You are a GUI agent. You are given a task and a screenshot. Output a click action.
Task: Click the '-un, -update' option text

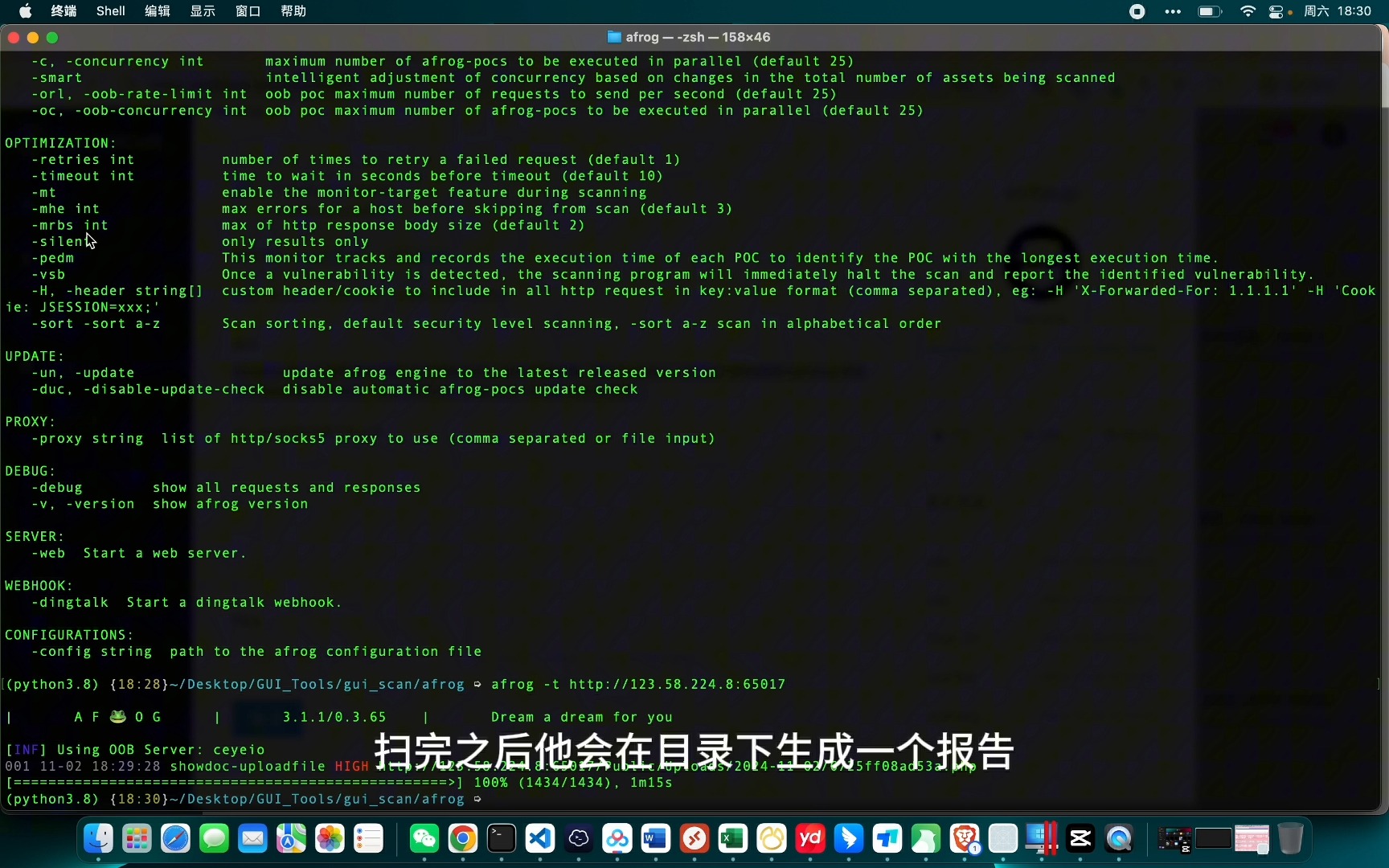(x=83, y=373)
